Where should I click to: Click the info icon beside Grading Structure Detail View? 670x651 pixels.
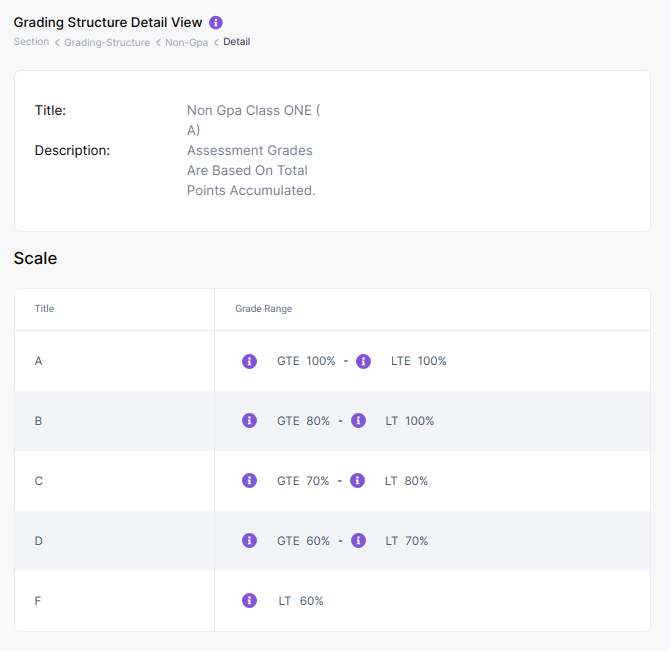[216, 22]
